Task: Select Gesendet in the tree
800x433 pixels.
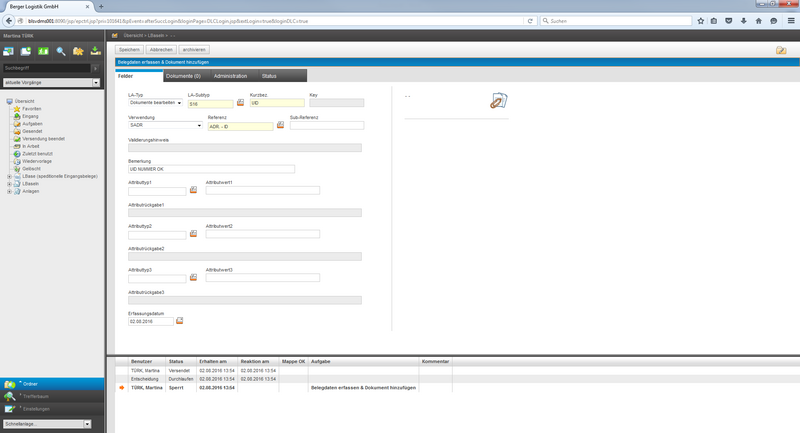Action: (32, 131)
